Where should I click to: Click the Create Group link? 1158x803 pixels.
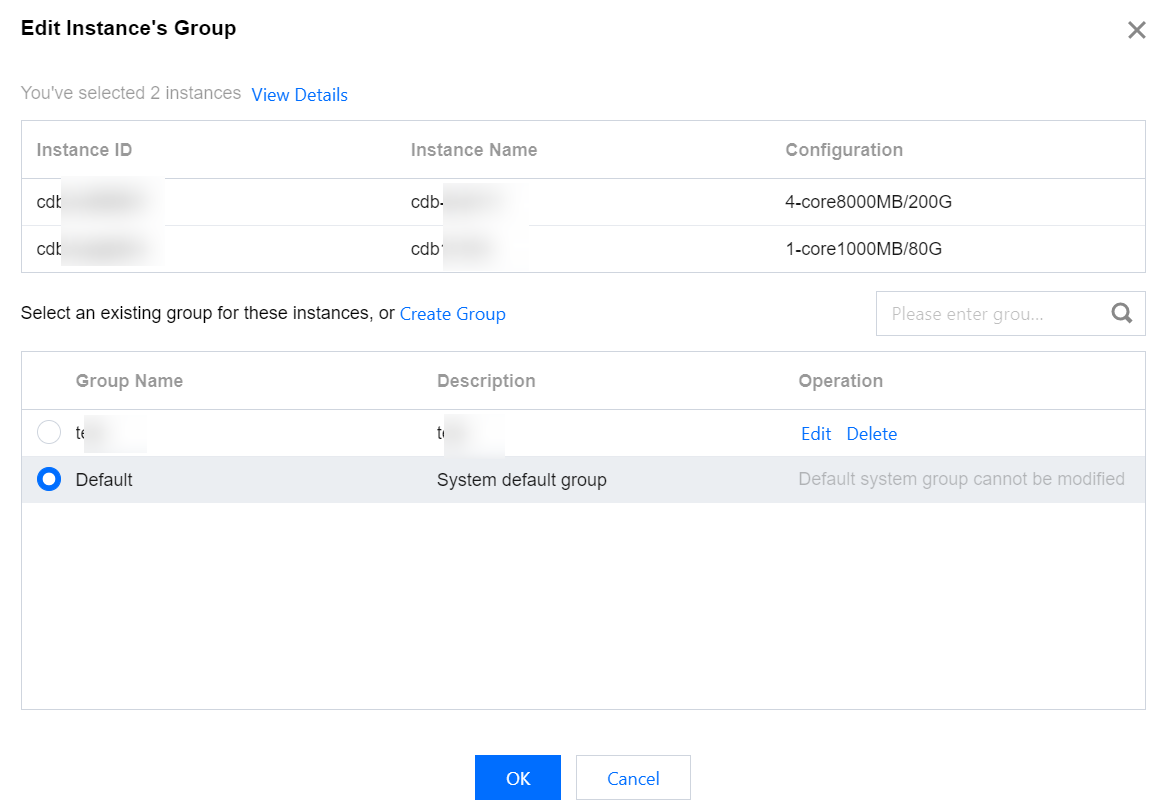[x=452, y=314]
